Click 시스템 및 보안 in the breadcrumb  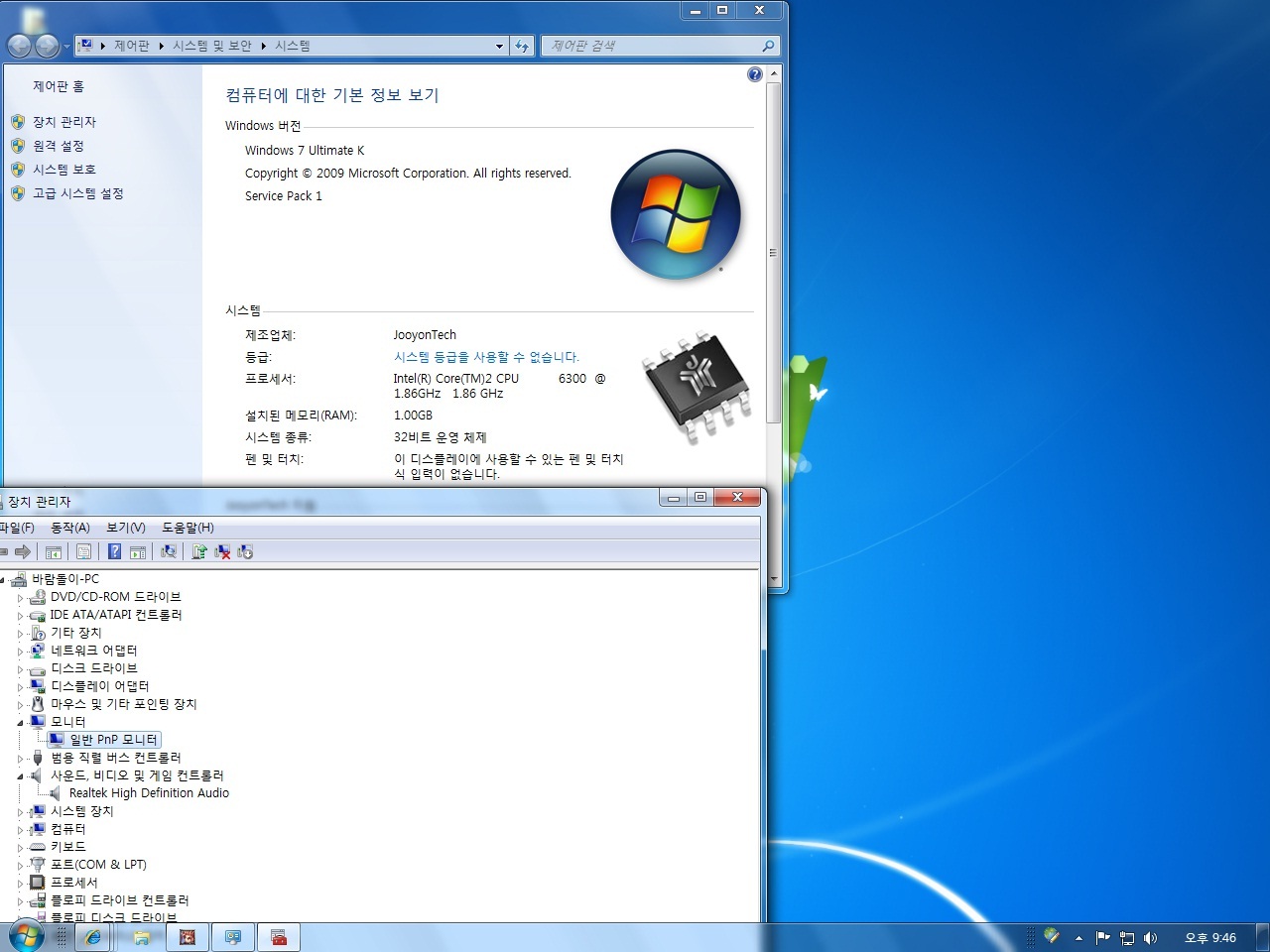tap(212, 46)
